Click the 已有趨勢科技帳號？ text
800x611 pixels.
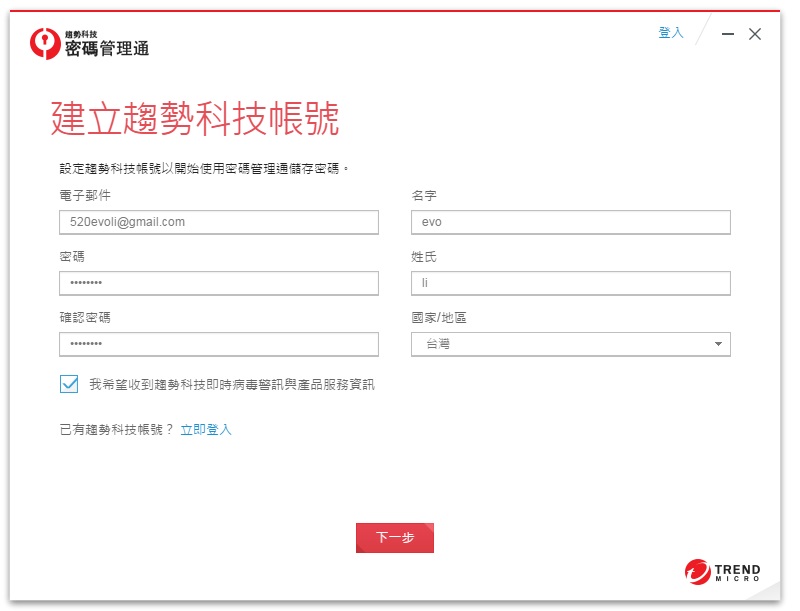pos(117,430)
